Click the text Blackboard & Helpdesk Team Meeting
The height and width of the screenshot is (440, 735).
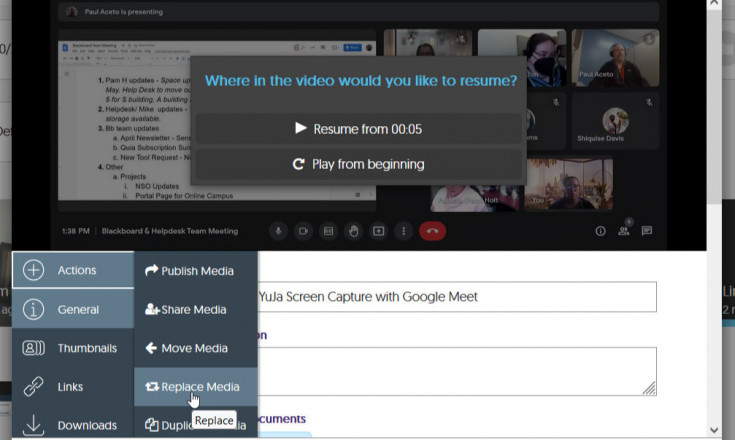pos(170,231)
